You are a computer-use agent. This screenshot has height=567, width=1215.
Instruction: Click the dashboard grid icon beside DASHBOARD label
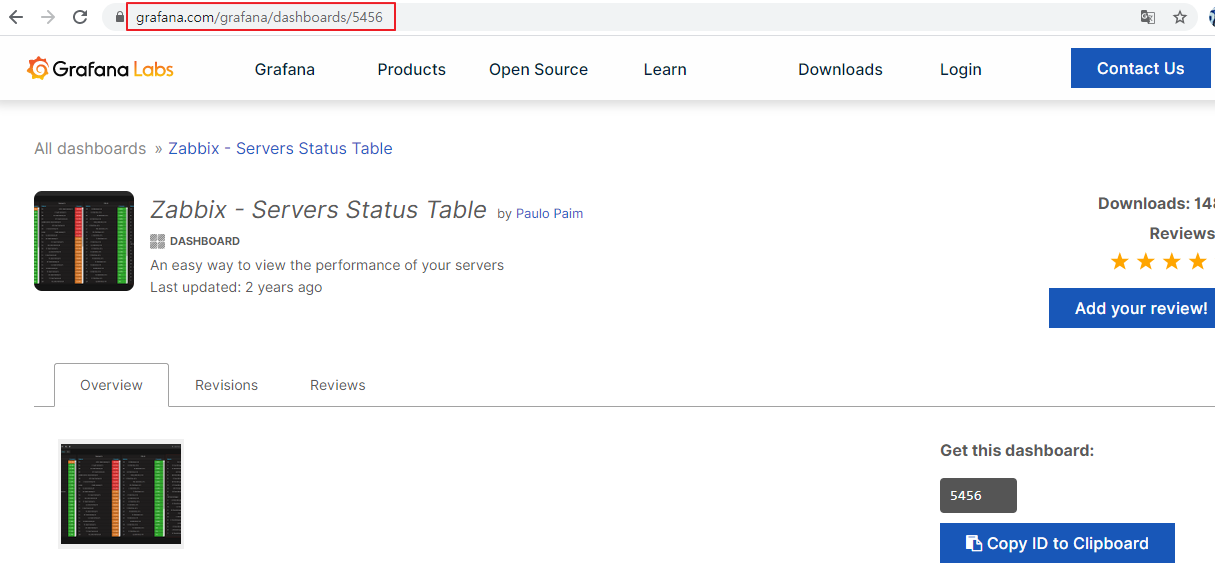pos(157,241)
